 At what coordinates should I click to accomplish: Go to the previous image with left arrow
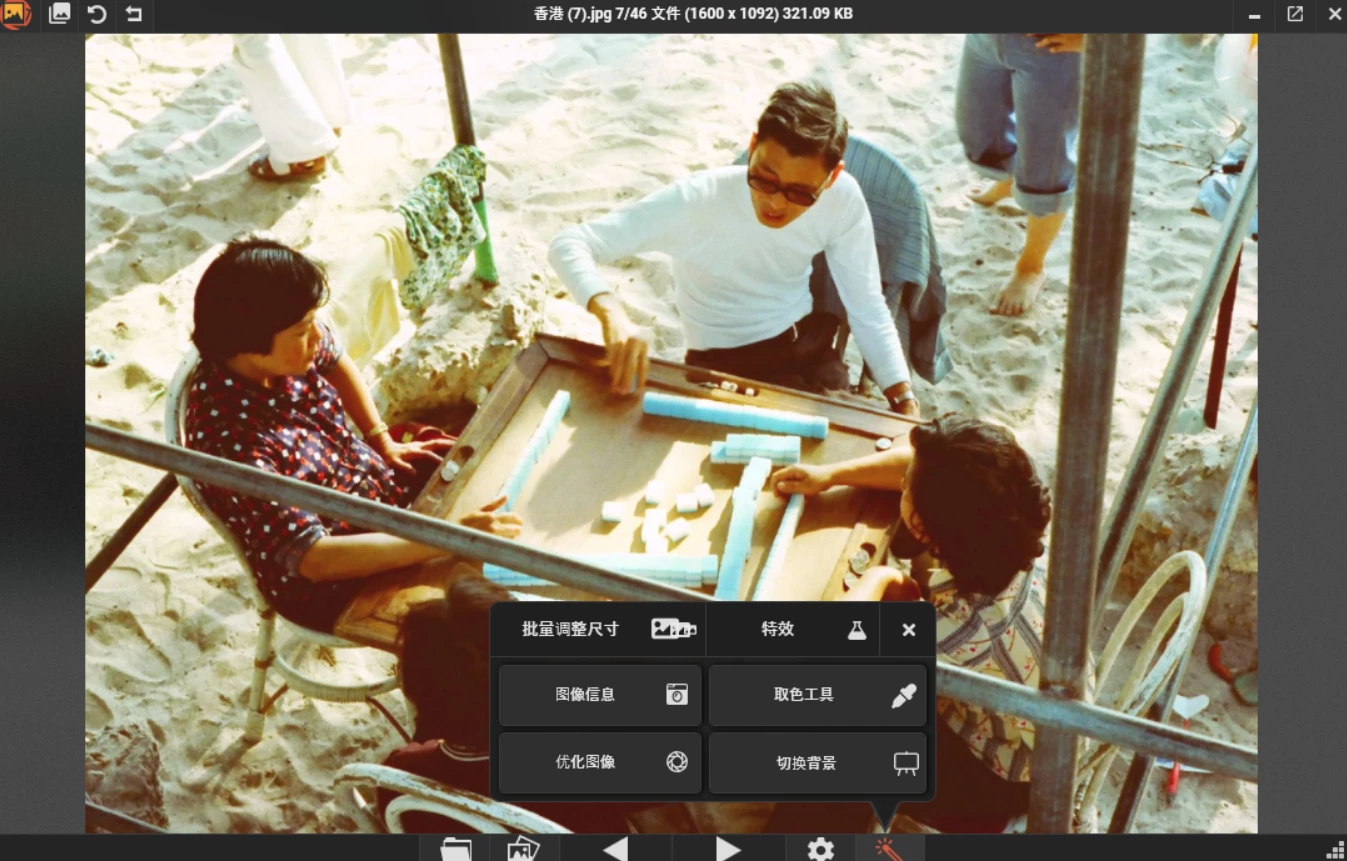pyautogui.click(x=616, y=849)
